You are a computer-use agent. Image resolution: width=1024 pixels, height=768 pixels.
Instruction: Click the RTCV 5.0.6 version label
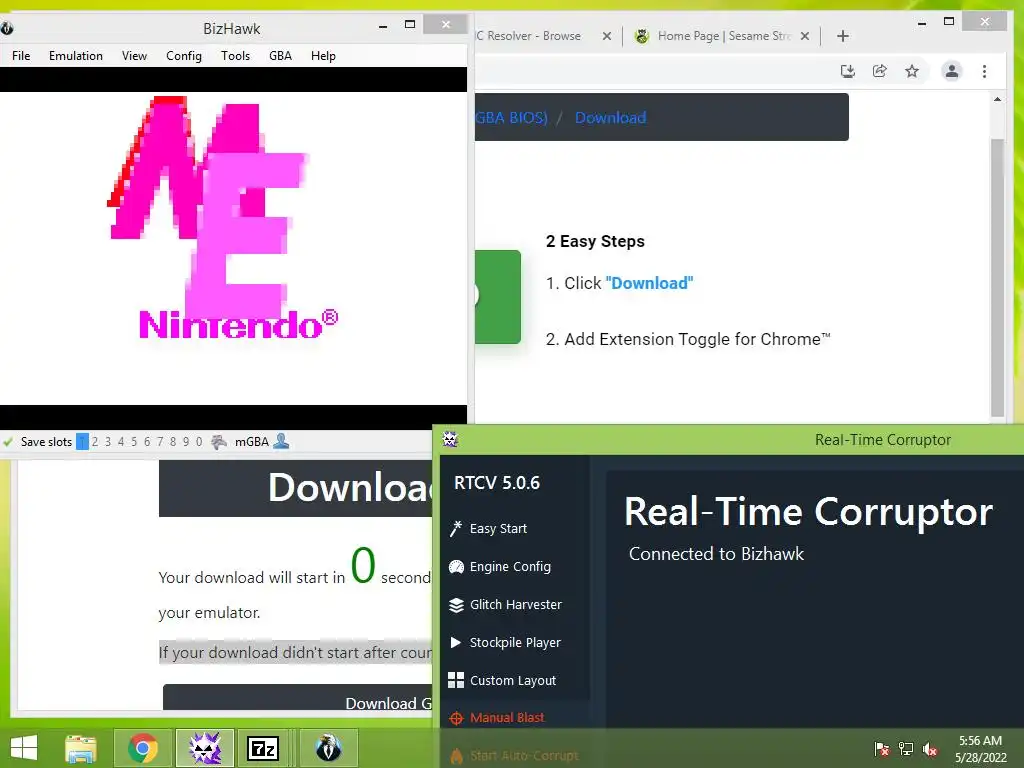(x=497, y=483)
